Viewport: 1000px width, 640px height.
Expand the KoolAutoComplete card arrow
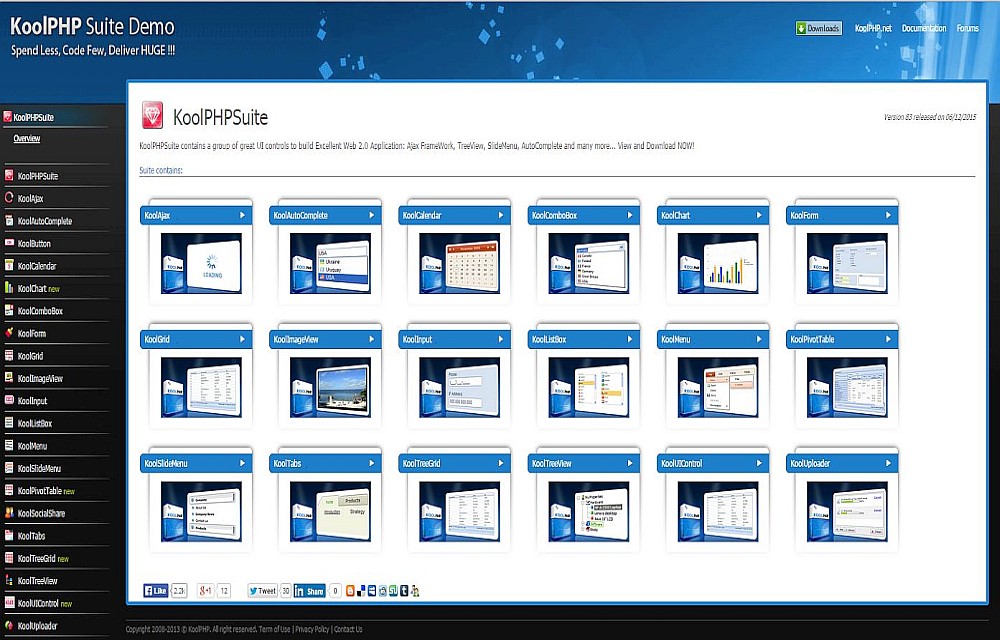pos(372,215)
